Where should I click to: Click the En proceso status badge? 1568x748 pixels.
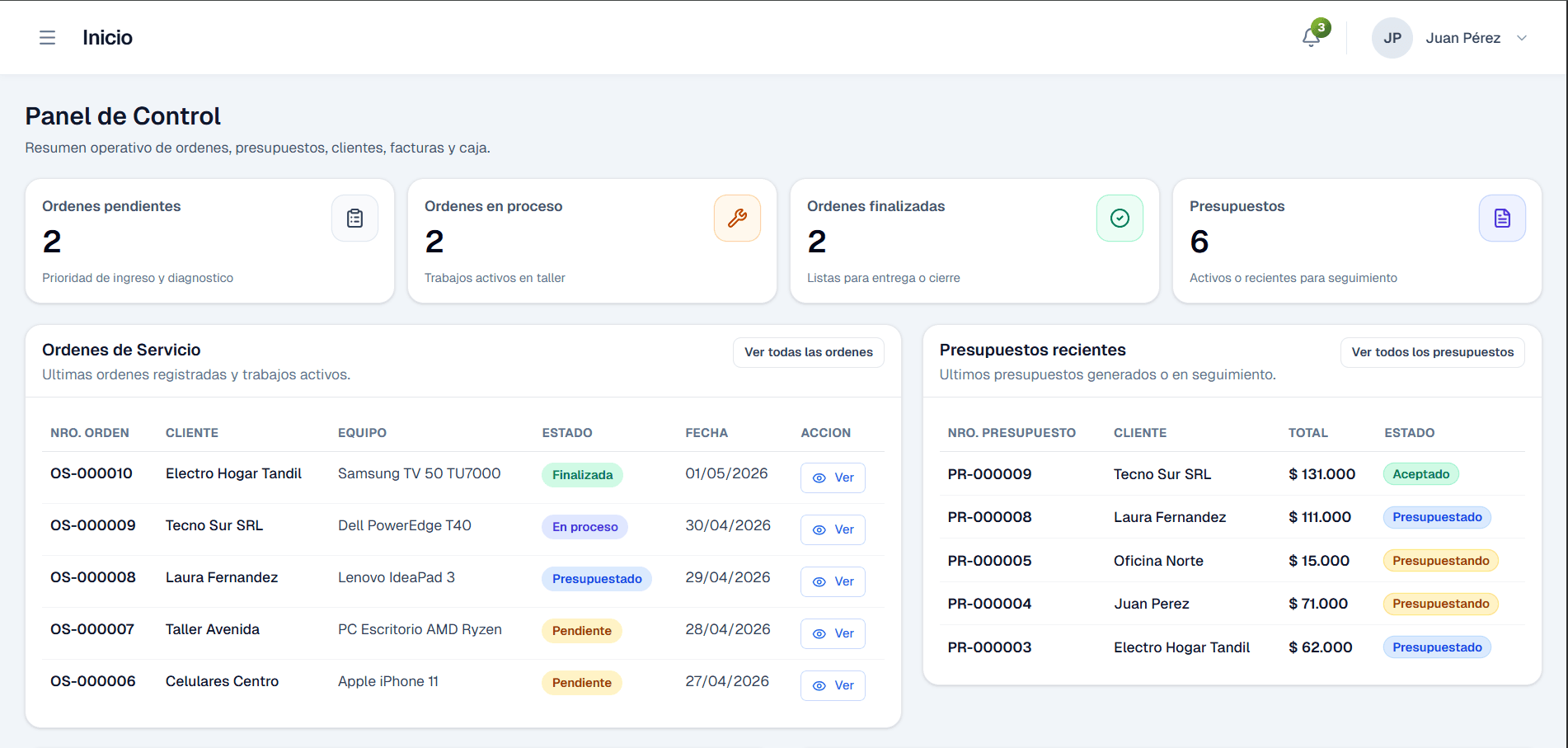click(x=584, y=527)
